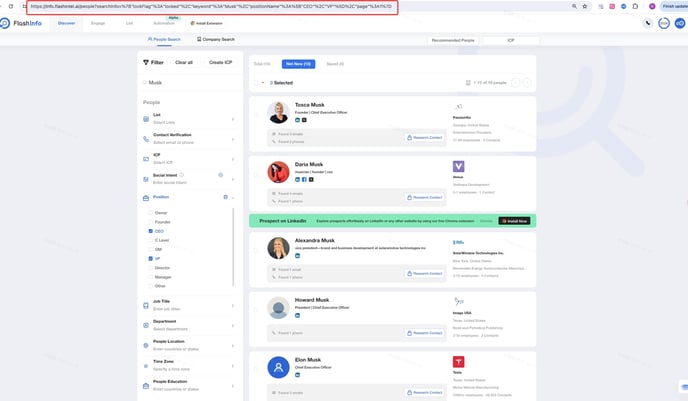Open Tosca Musk's LinkedIn icon
The height and width of the screenshot is (401, 688).
297,120
